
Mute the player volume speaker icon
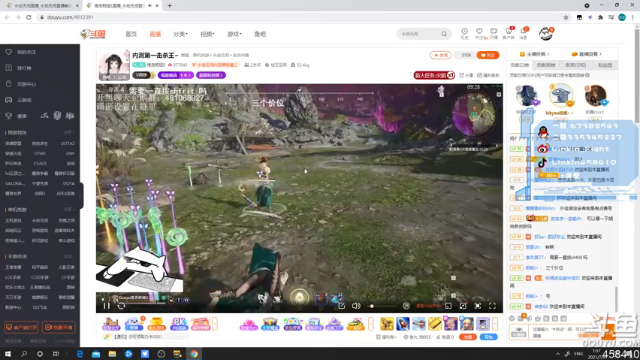(356, 306)
